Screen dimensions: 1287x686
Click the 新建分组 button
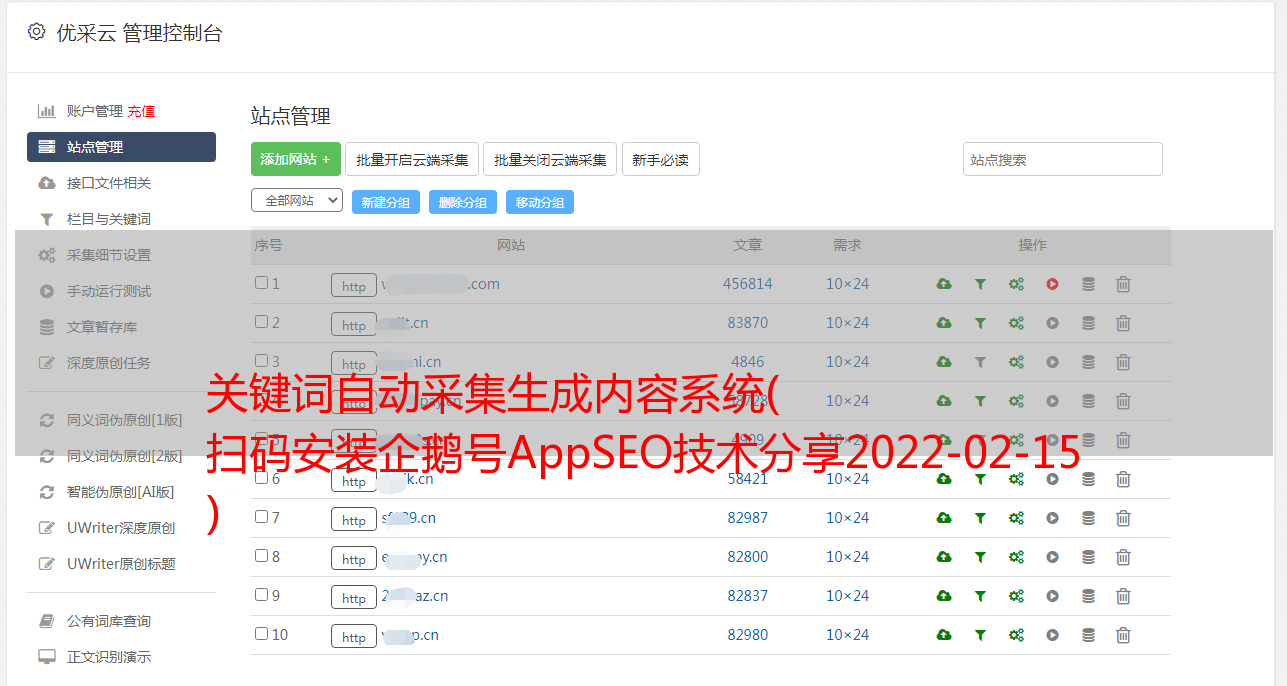tap(386, 202)
